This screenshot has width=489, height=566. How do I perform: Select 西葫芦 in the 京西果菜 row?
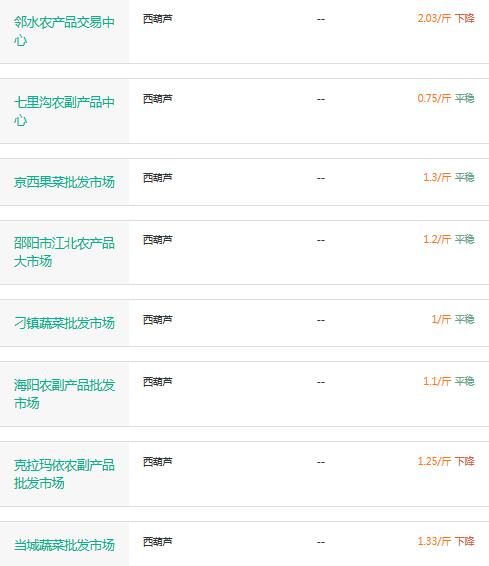[158, 178]
